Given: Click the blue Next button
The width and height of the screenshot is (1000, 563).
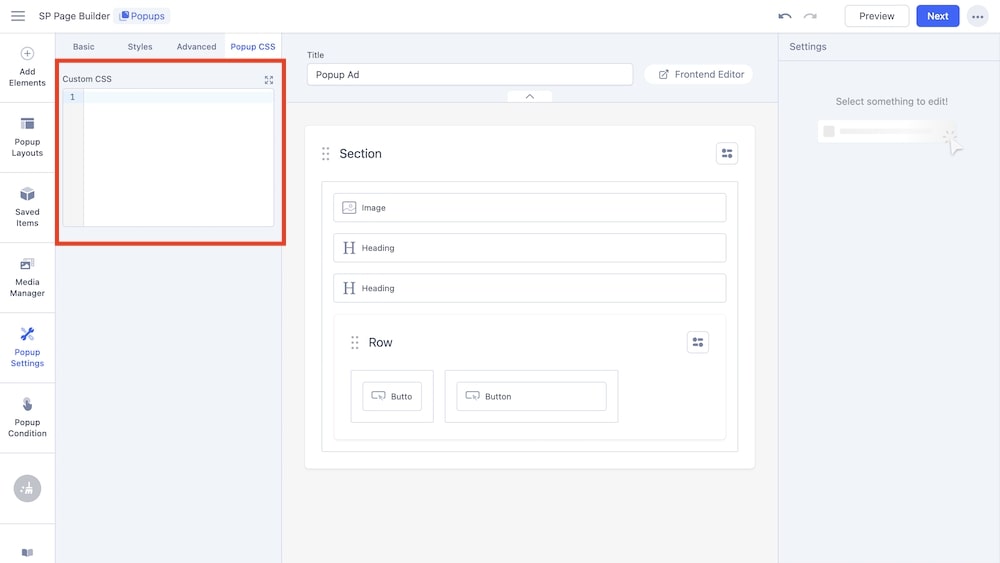Looking at the screenshot, I should click(937, 16).
